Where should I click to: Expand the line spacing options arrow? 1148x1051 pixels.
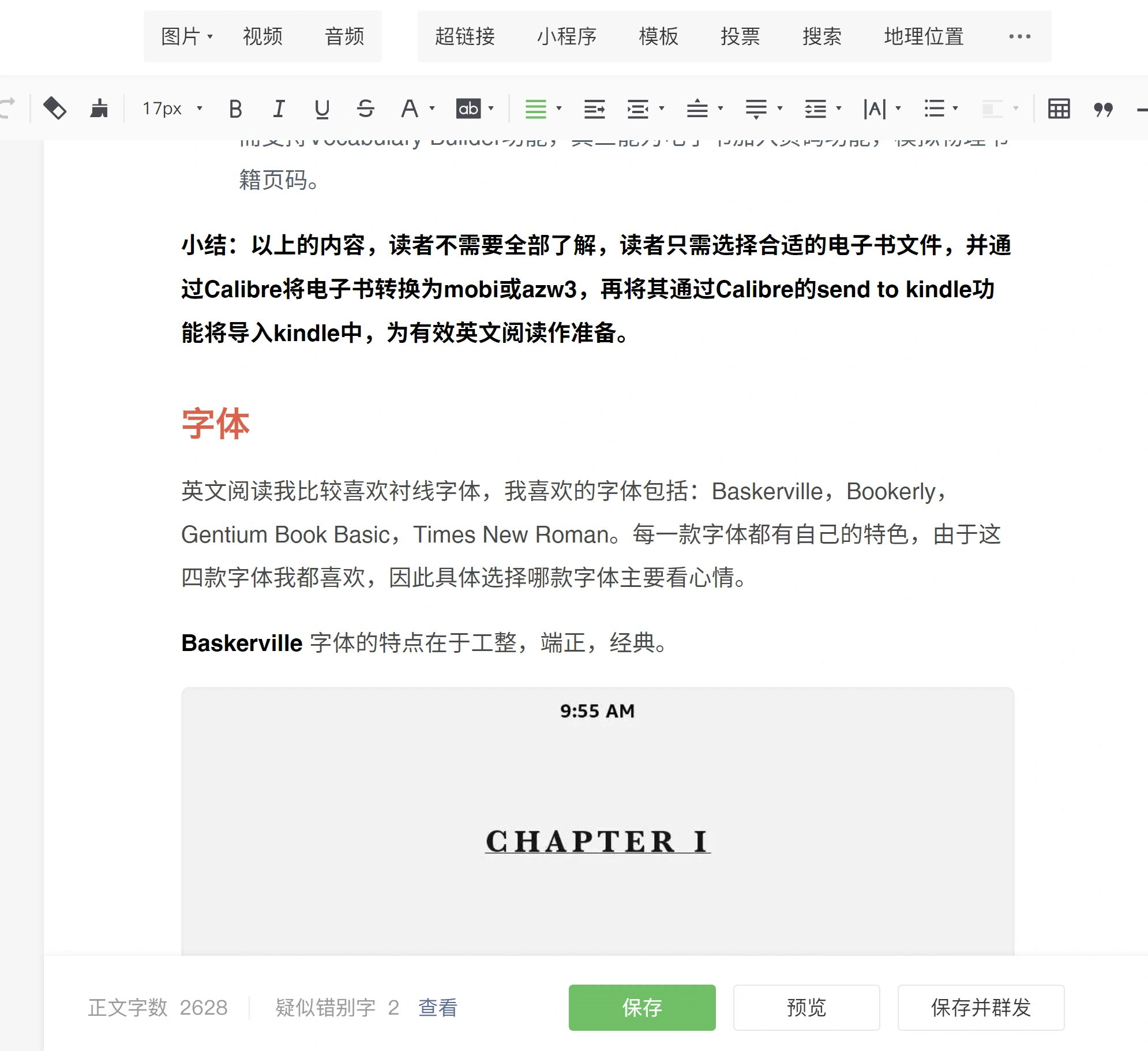(839, 108)
